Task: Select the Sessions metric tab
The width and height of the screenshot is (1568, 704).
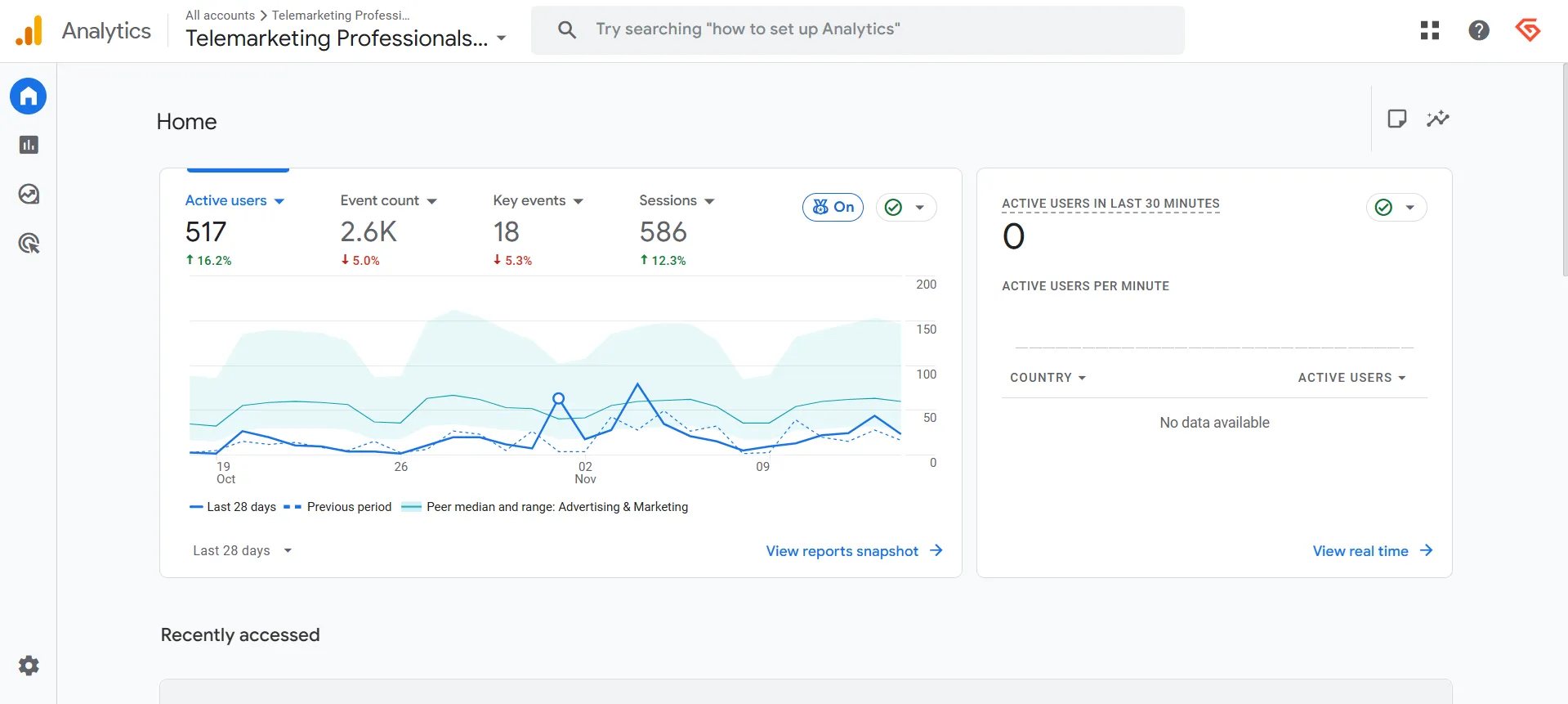Action: point(676,201)
